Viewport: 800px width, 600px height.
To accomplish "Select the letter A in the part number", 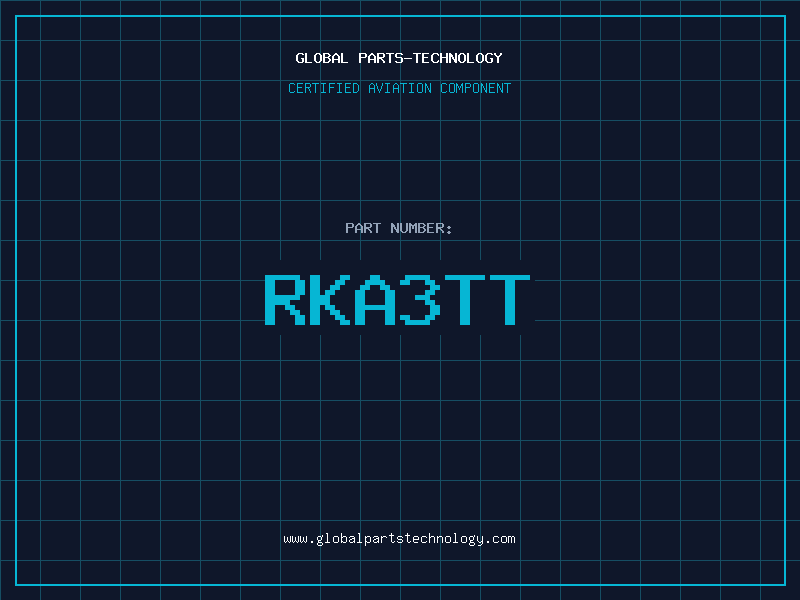I will 375,299.
